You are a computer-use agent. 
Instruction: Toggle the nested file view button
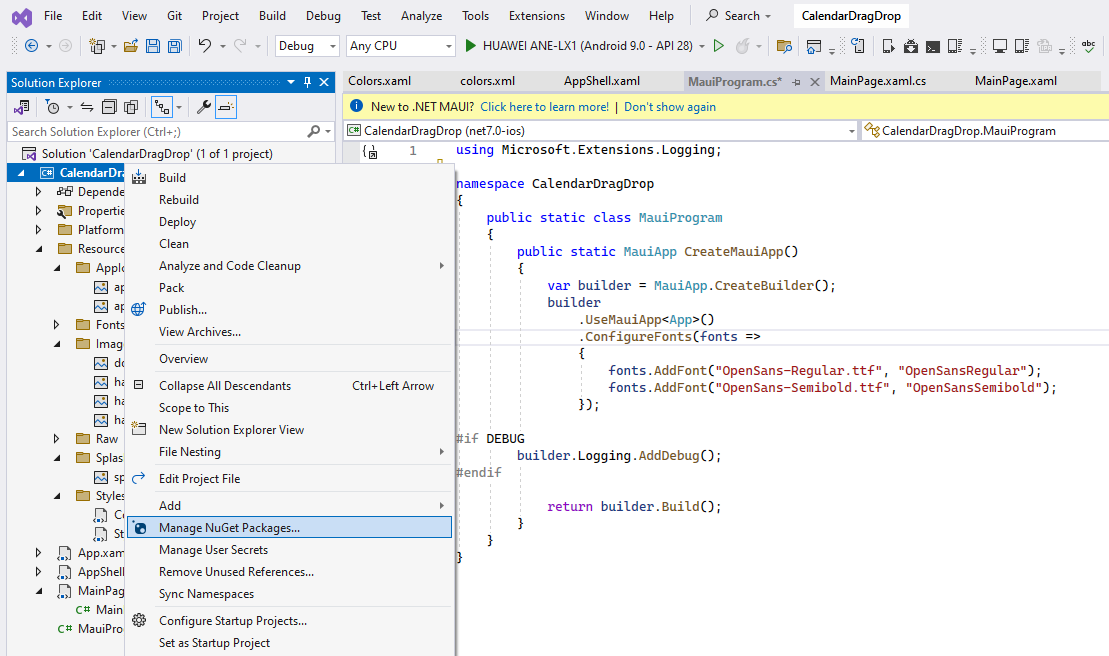pyautogui.click(x=162, y=107)
